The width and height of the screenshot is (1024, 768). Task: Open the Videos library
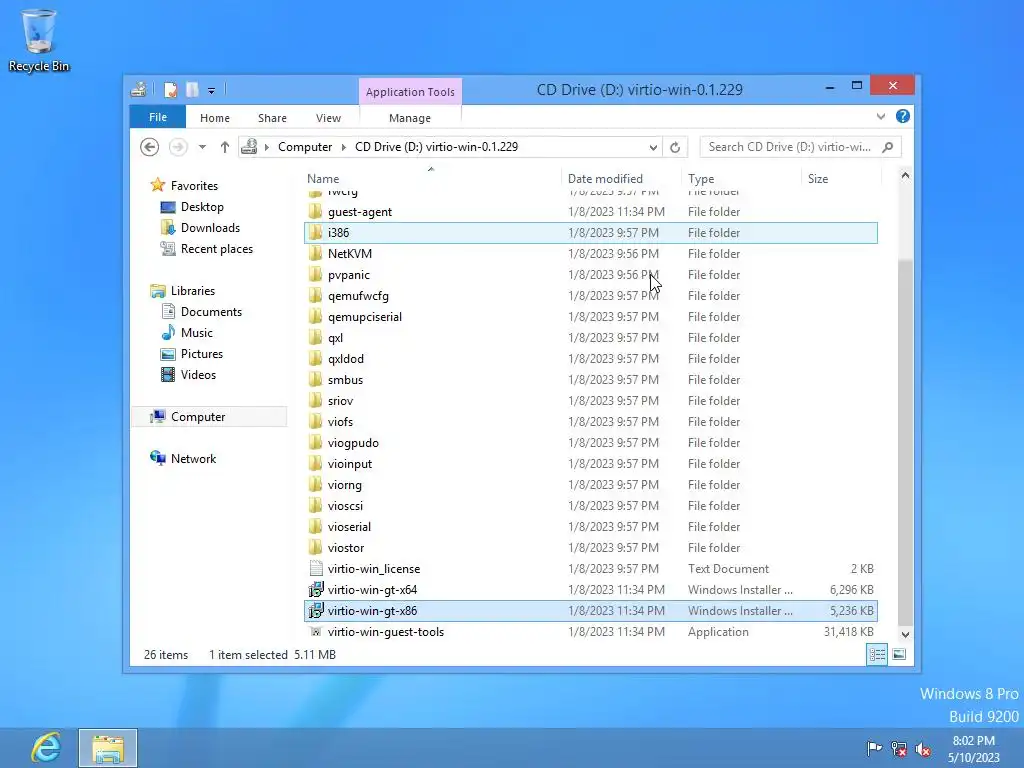click(x=198, y=375)
